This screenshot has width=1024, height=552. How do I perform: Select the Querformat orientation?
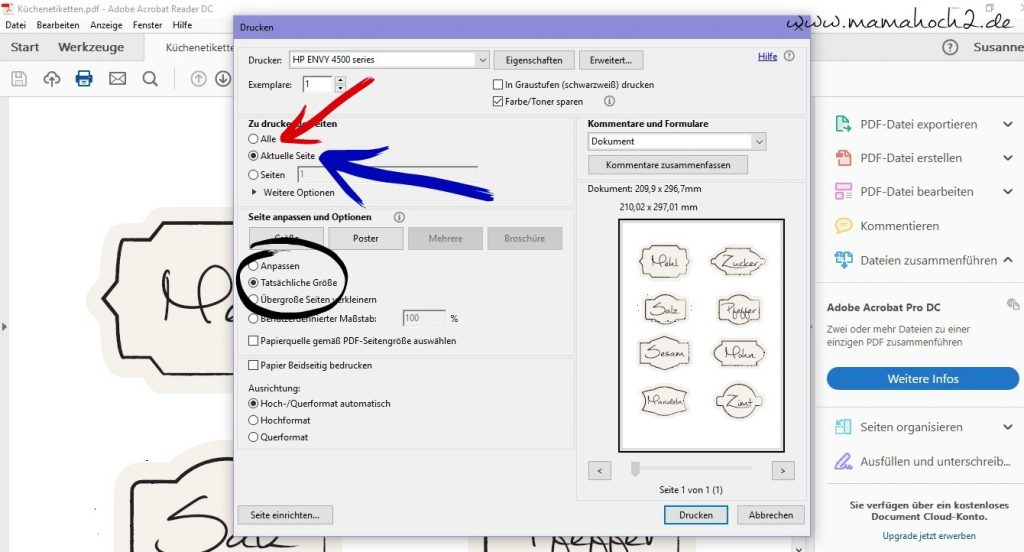pos(253,438)
